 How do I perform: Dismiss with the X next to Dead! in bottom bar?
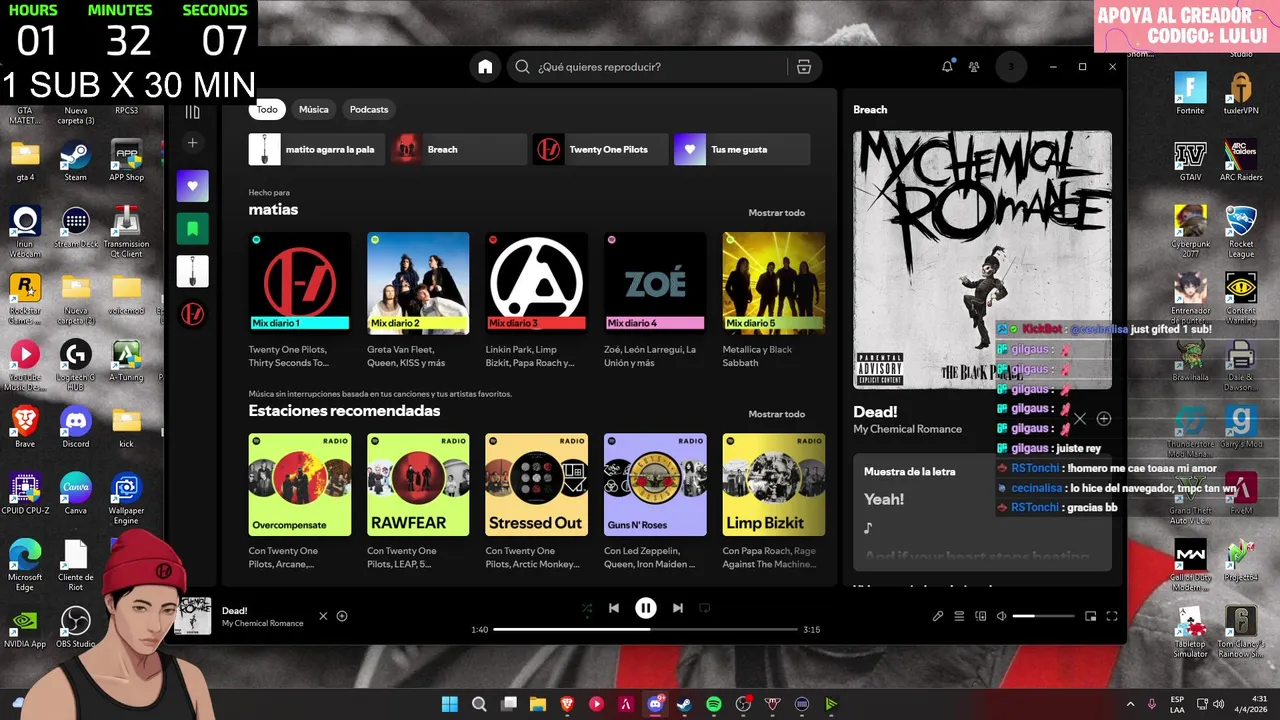[323, 616]
